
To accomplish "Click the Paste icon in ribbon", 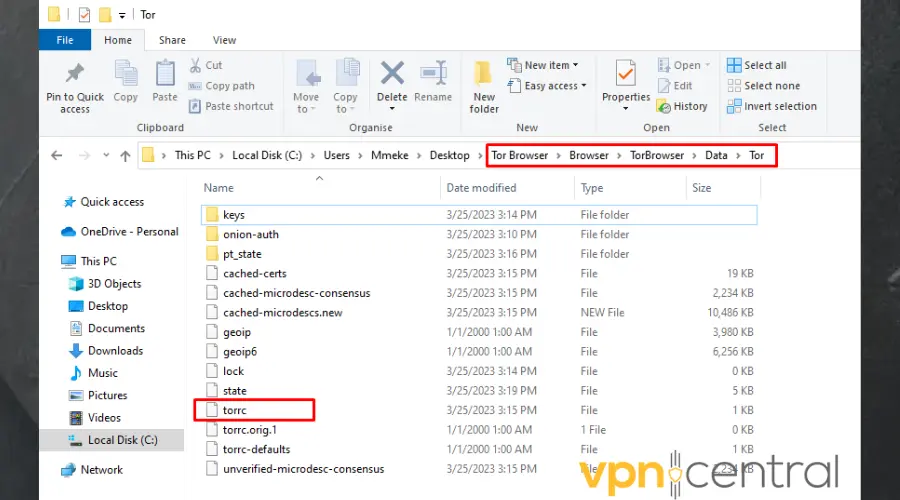I will coord(165,76).
